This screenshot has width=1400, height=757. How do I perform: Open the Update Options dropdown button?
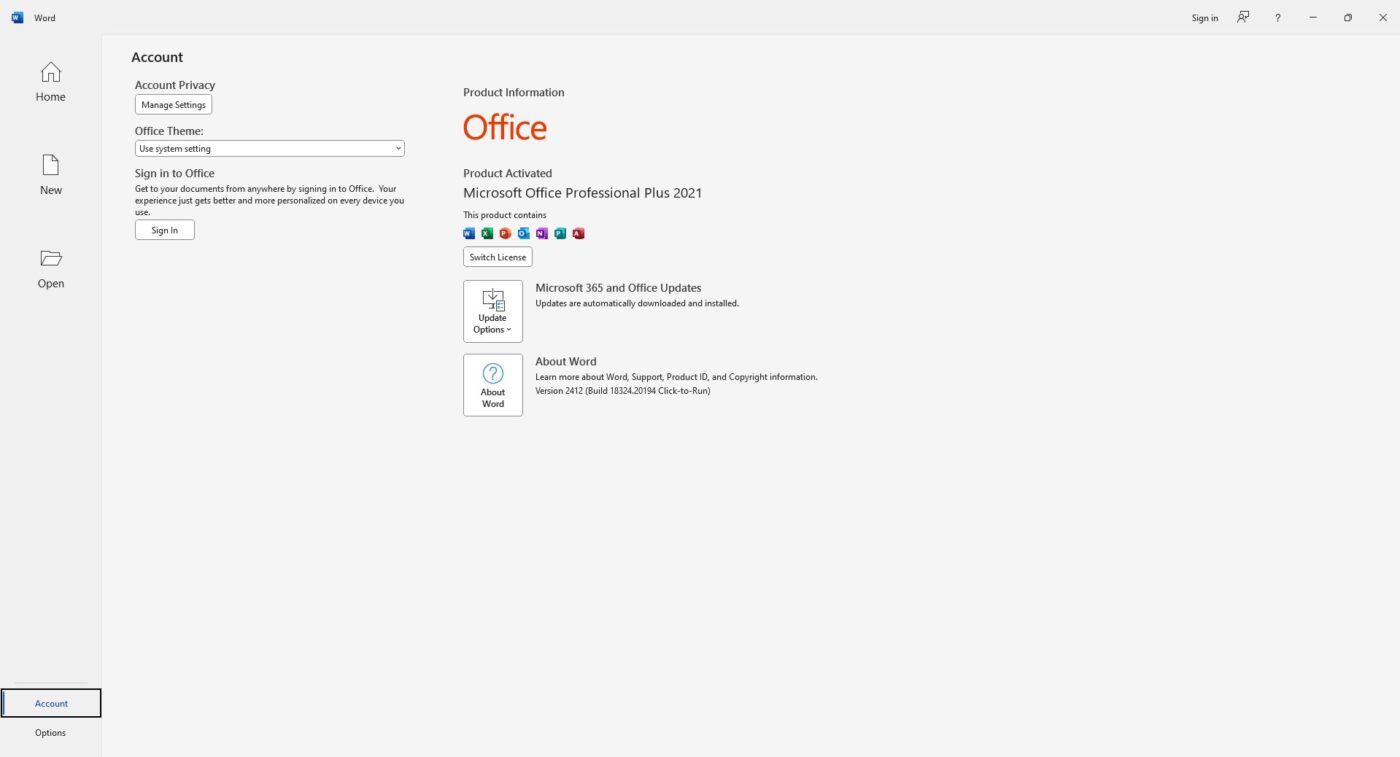[493, 311]
